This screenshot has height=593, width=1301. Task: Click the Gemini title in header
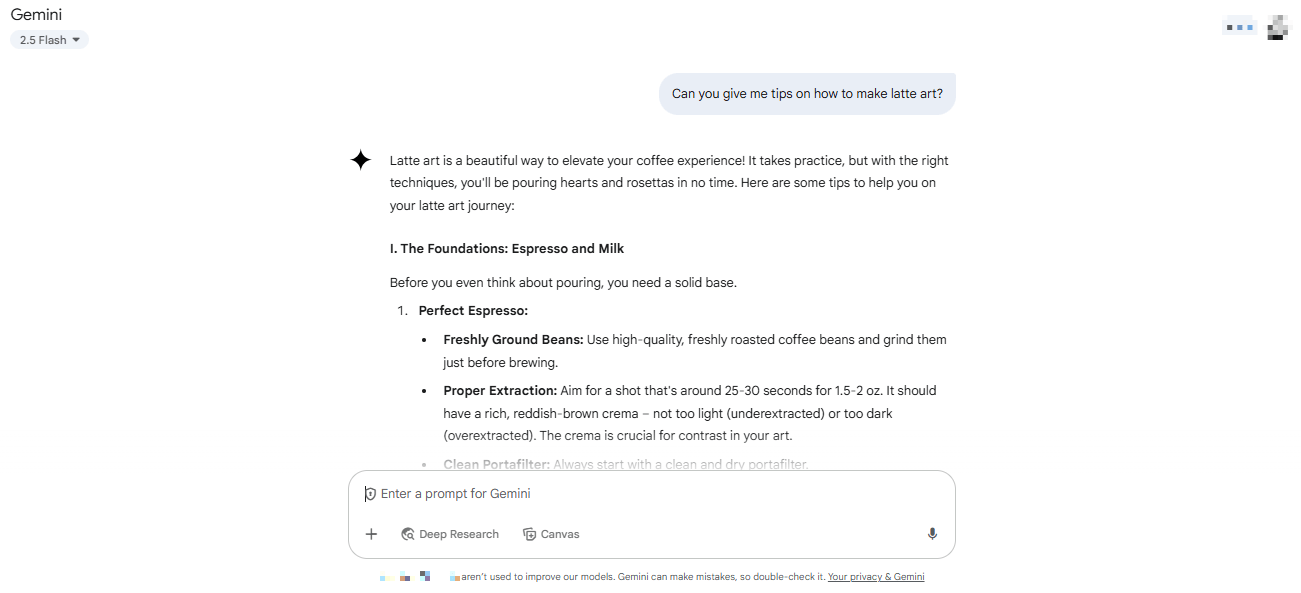36,15
